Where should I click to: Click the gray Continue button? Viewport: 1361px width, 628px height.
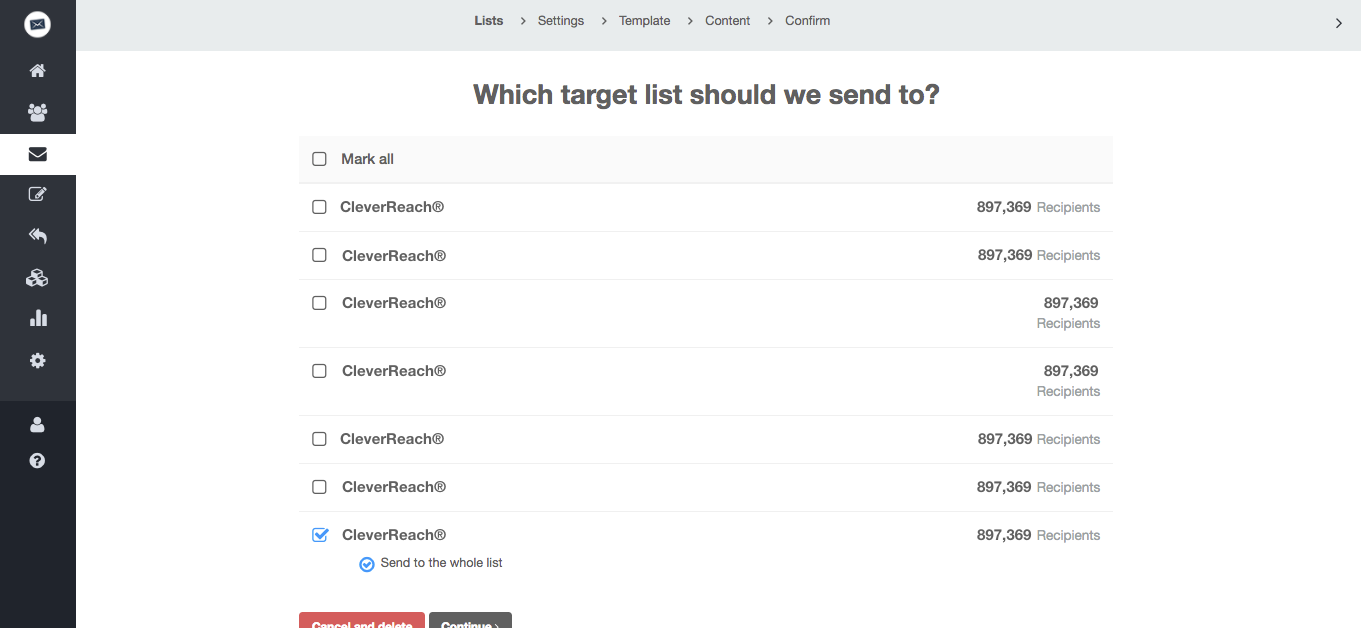(470, 621)
